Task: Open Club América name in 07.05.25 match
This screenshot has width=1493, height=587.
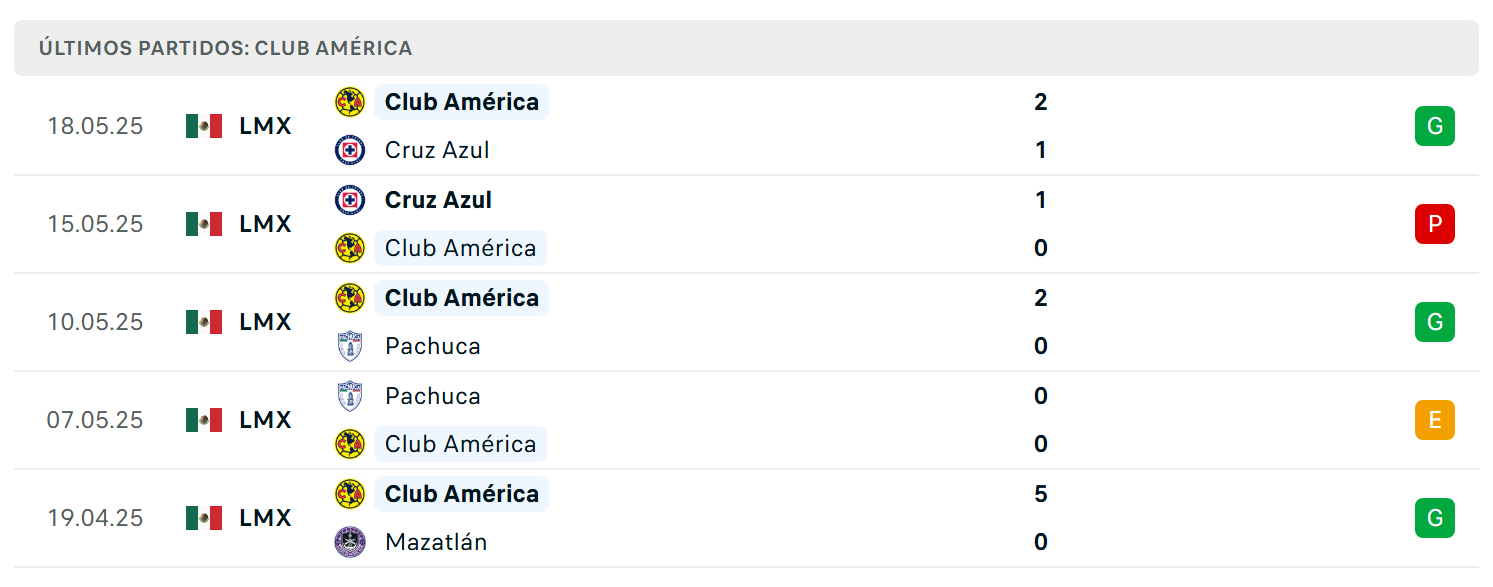Action: click(461, 444)
